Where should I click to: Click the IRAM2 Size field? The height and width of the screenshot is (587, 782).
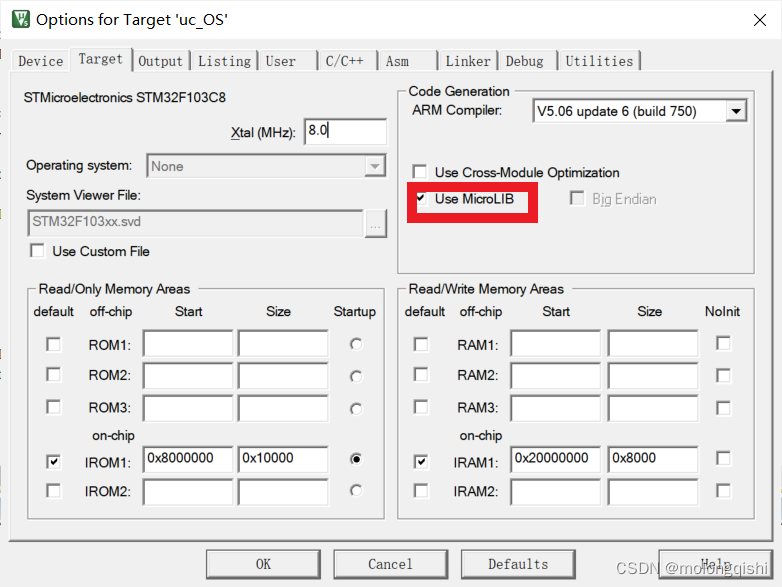click(x=653, y=492)
